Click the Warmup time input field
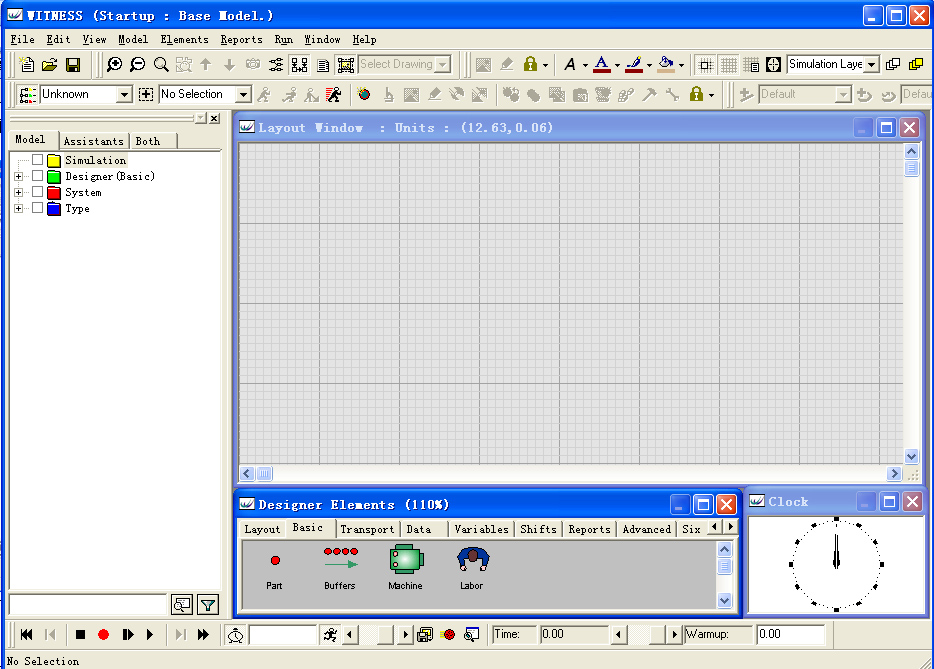This screenshot has height=669, width=934. click(x=790, y=634)
